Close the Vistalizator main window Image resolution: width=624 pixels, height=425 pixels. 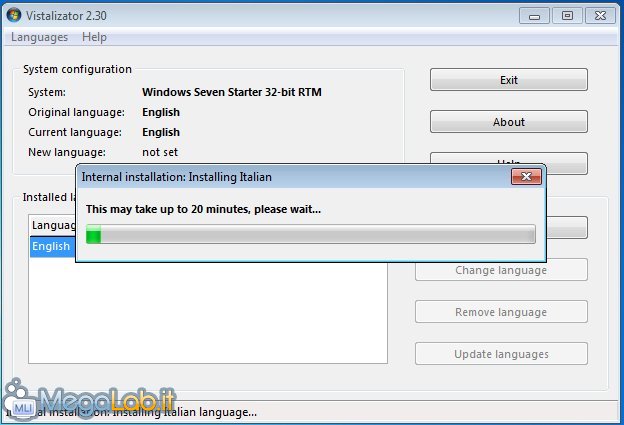pyautogui.click(x=600, y=16)
